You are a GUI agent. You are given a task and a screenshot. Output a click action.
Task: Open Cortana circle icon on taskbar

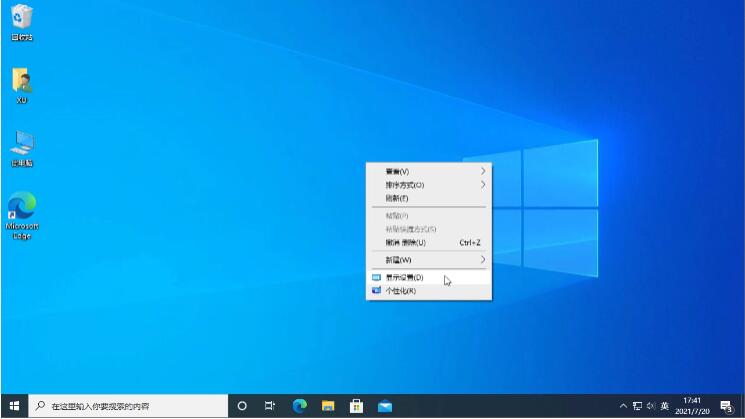(x=242, y=406)
